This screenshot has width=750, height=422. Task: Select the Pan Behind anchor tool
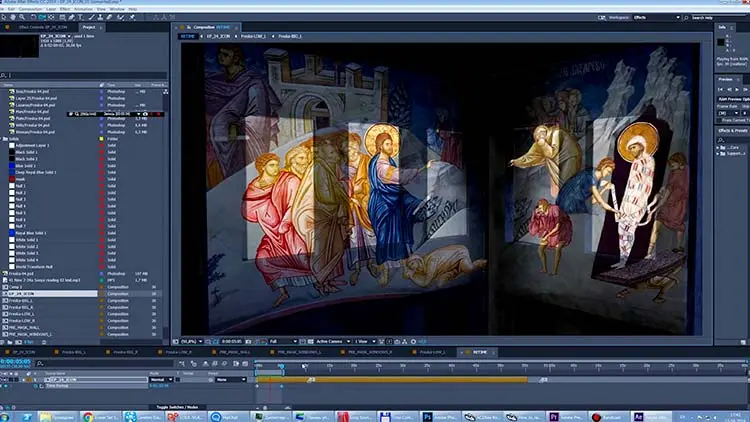pos(51,17)
